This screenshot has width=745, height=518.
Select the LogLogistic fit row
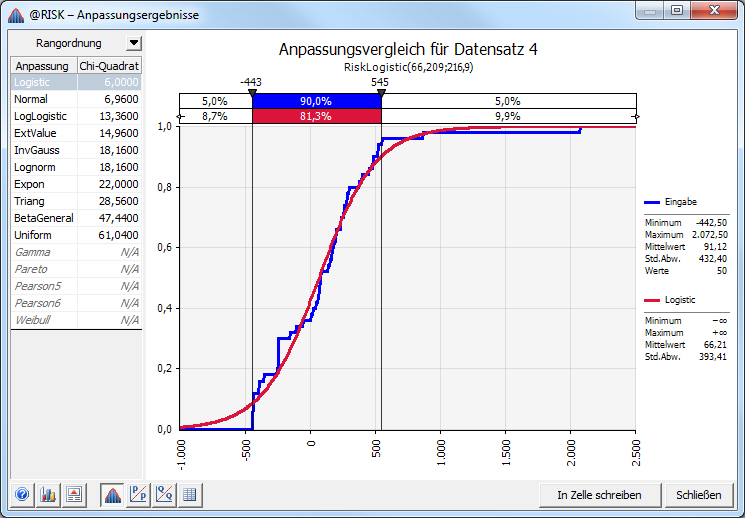point(76,116)
